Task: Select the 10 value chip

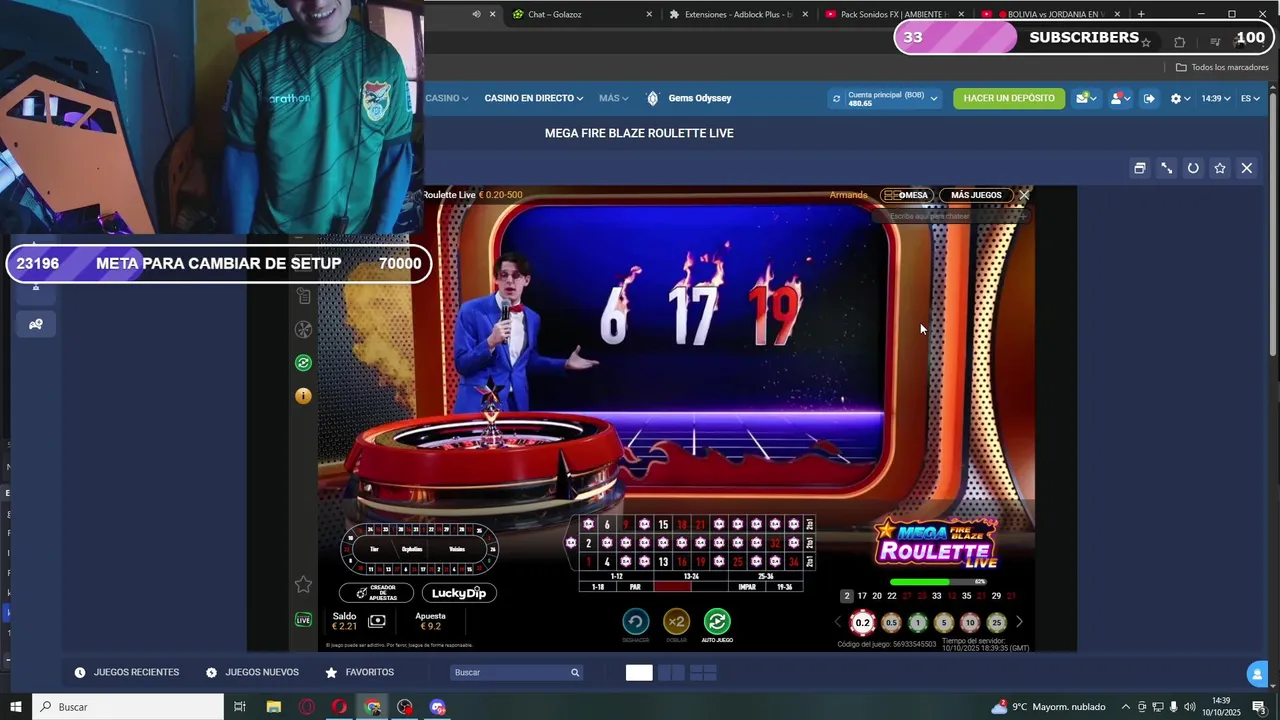Action: pyautogui.click(x=970, y=623)
